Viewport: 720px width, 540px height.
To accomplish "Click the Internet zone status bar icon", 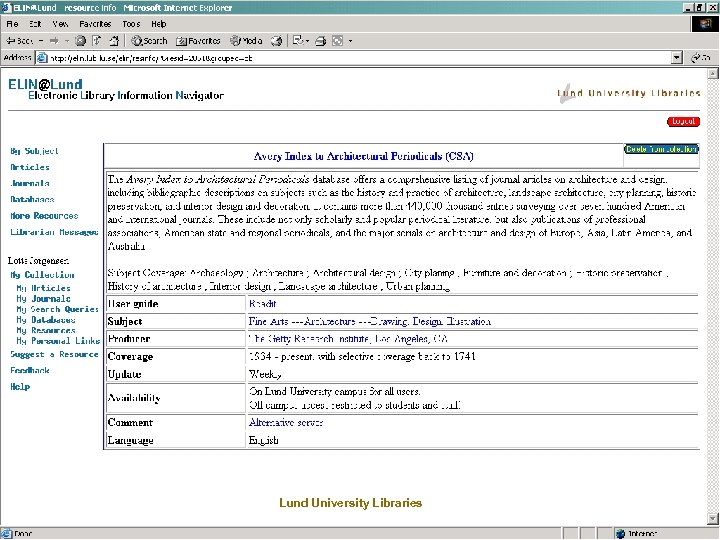I will pyautogui.click(x=620, y=534).
